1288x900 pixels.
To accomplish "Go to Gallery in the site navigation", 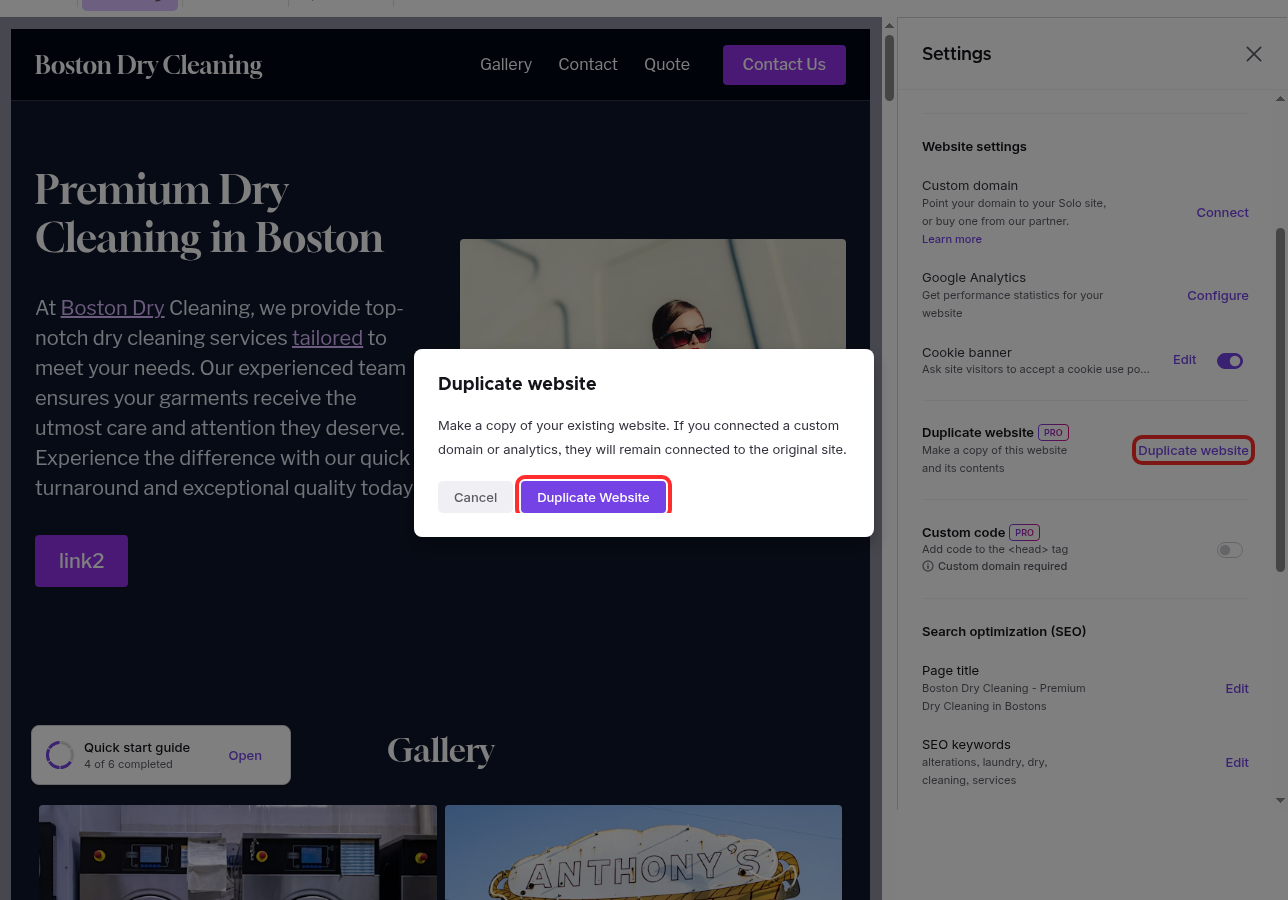I will click(x=506, y=65).
